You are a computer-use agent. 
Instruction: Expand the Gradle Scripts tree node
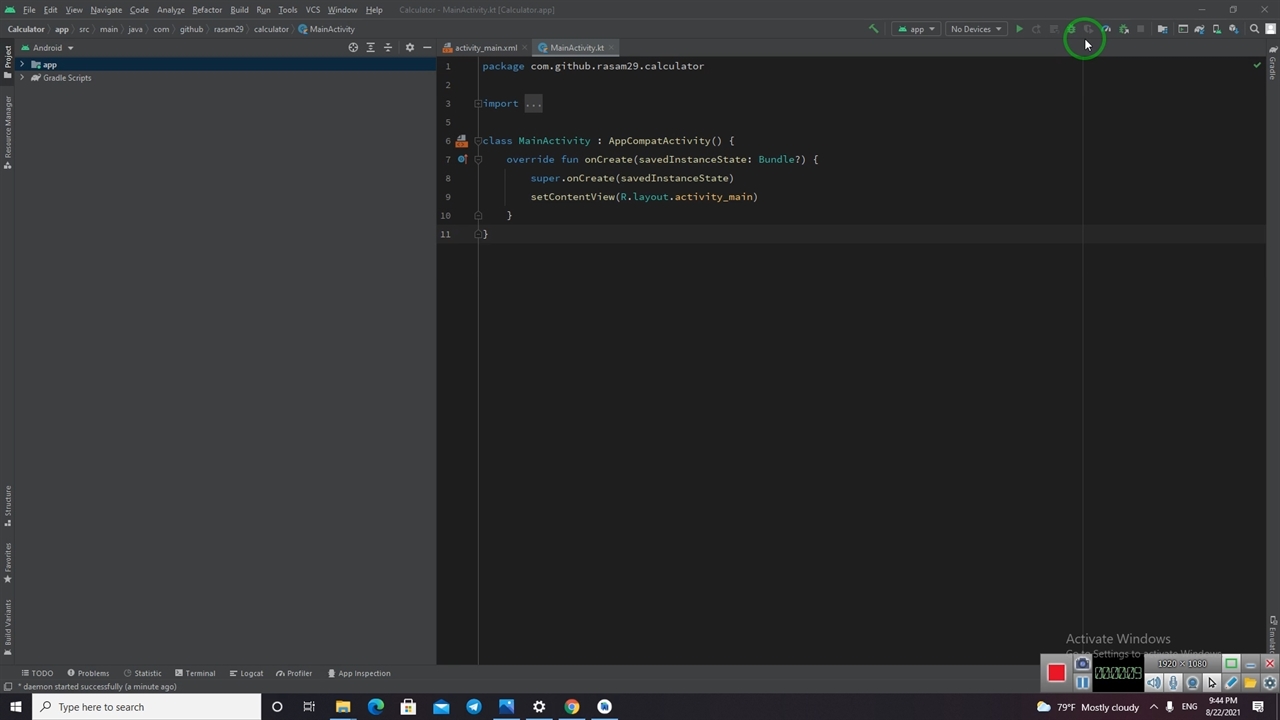[x=22, y=78]
